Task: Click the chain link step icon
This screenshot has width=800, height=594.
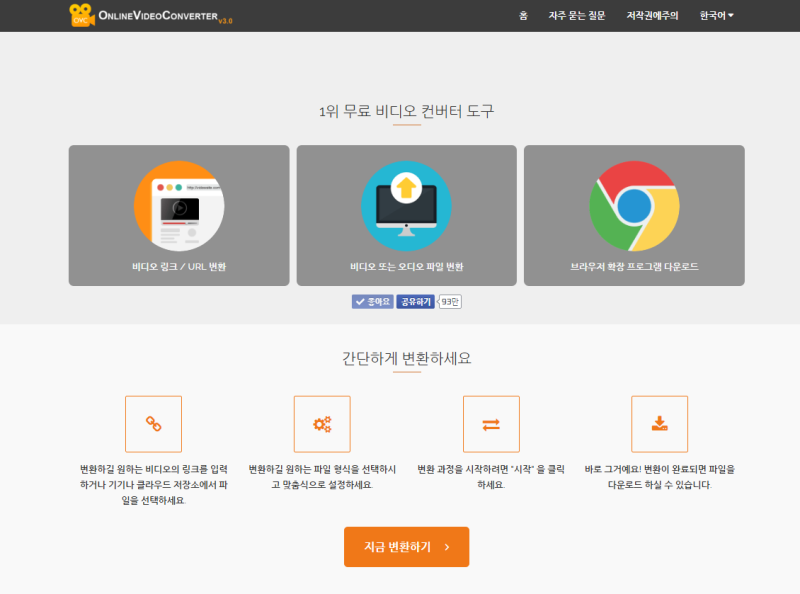Action: 154,424
